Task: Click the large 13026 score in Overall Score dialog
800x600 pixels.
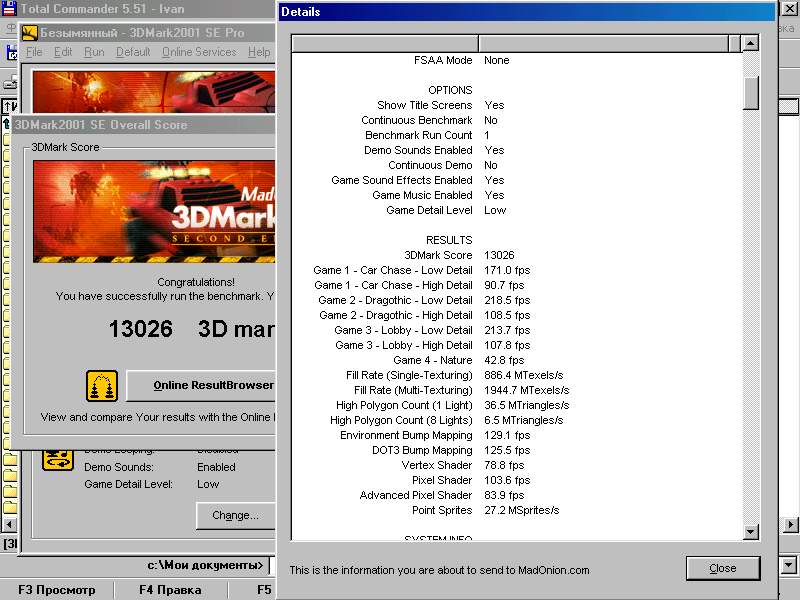Action: pyautogui.click(x=141, y=329)
